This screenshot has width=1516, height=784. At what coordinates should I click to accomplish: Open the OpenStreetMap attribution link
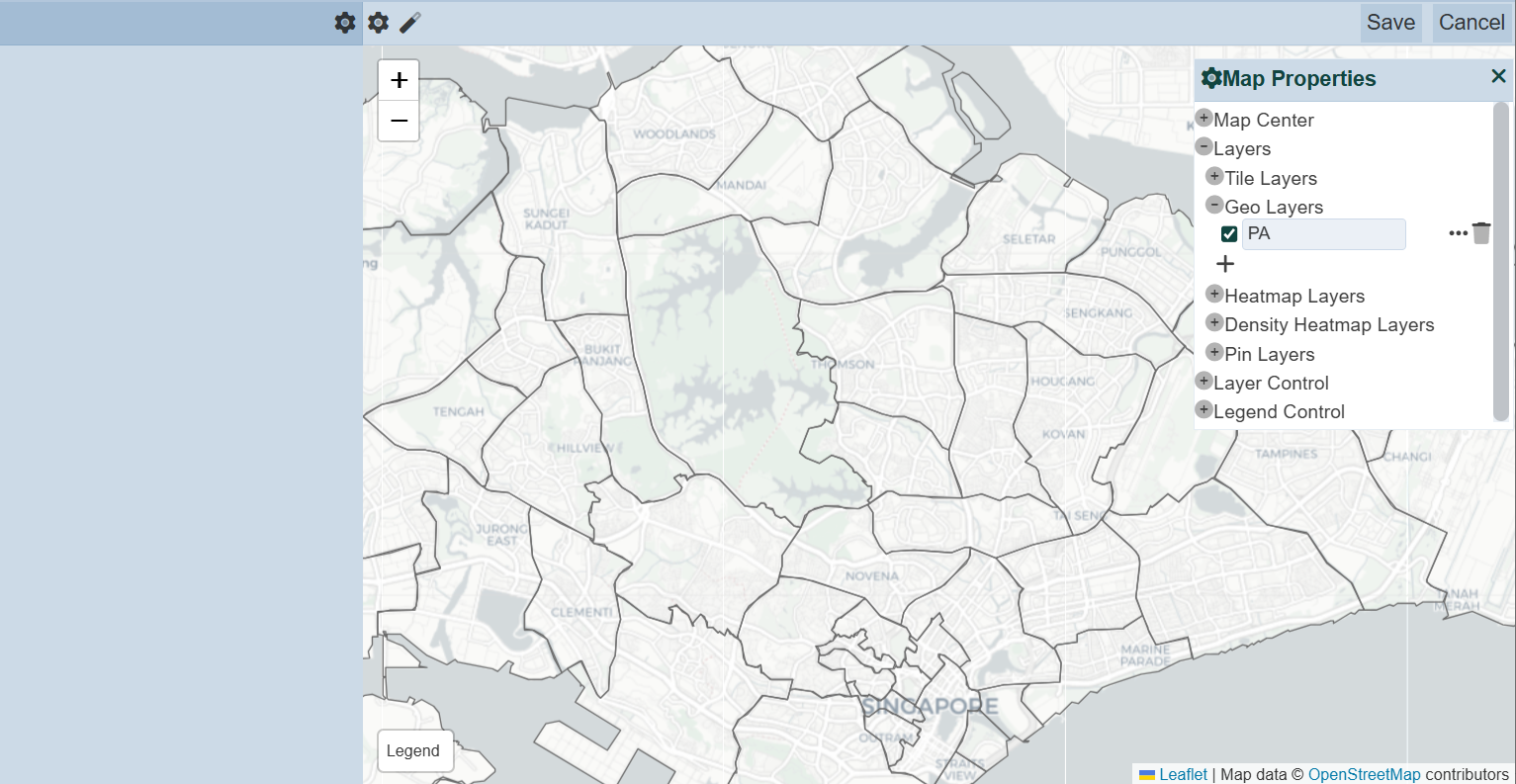(x=1364, y=774)
